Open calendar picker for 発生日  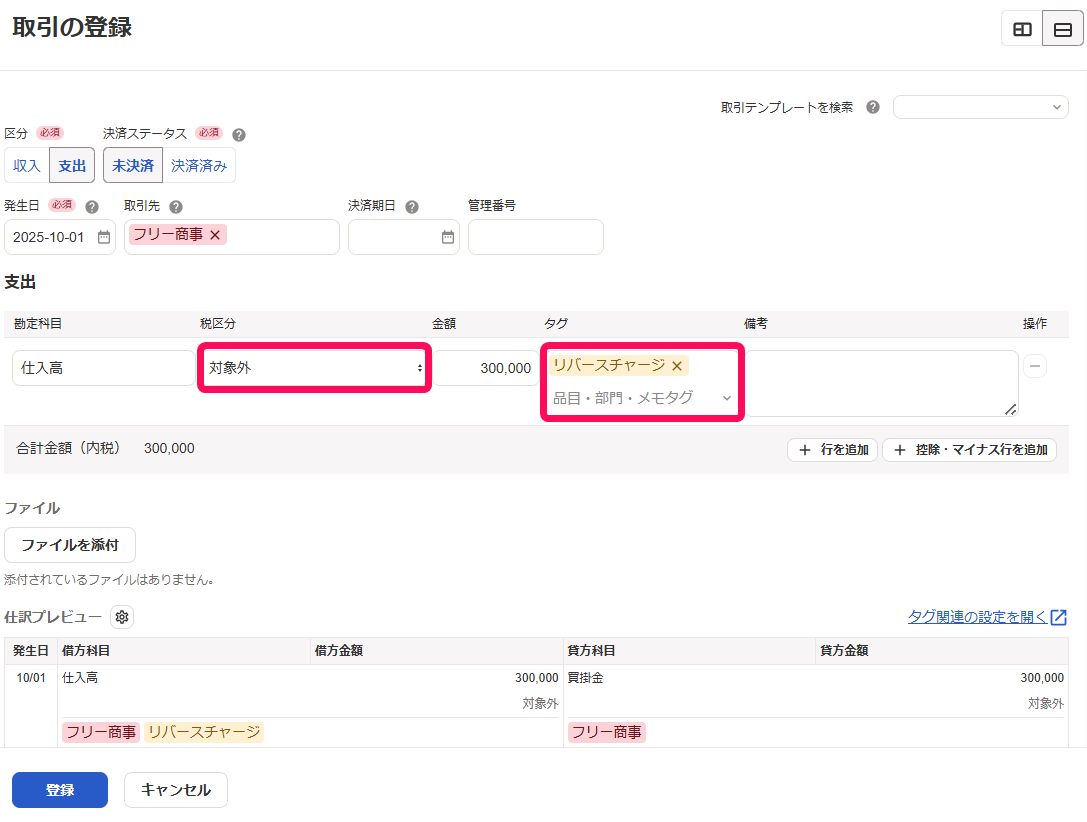click(103, 237)
